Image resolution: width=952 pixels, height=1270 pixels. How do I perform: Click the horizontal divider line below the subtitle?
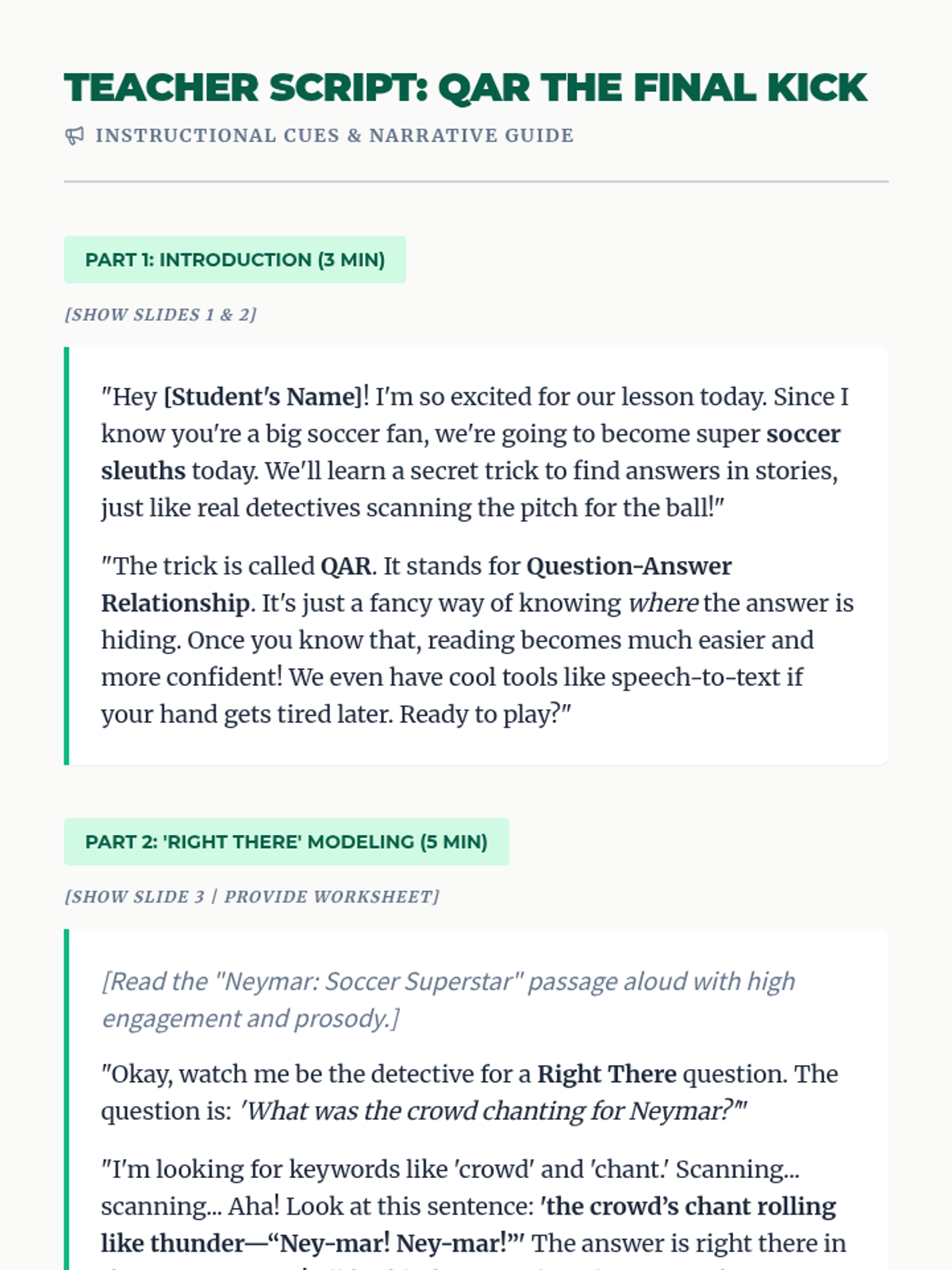click(x=476, y=182)
